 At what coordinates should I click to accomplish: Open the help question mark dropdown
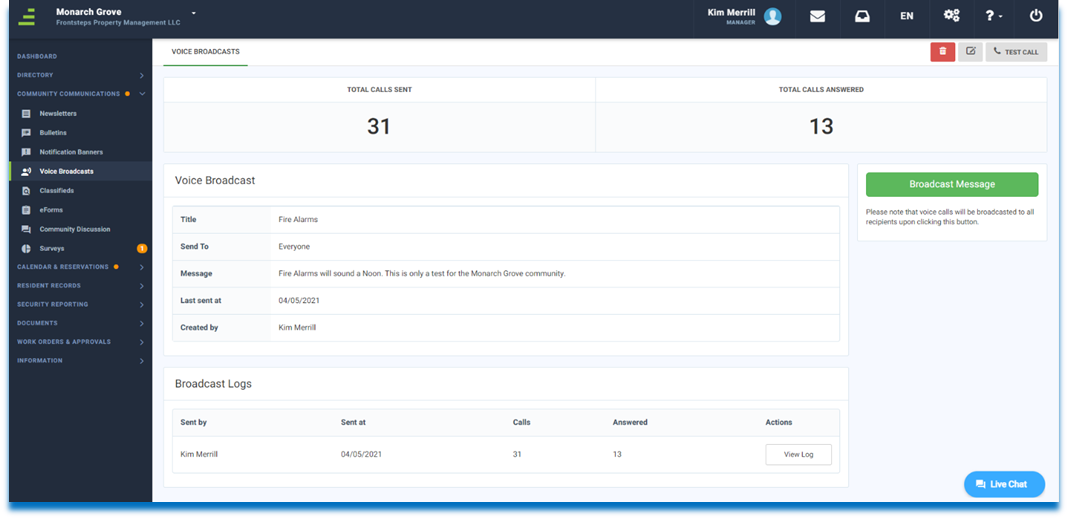click(x=994, y=16)
